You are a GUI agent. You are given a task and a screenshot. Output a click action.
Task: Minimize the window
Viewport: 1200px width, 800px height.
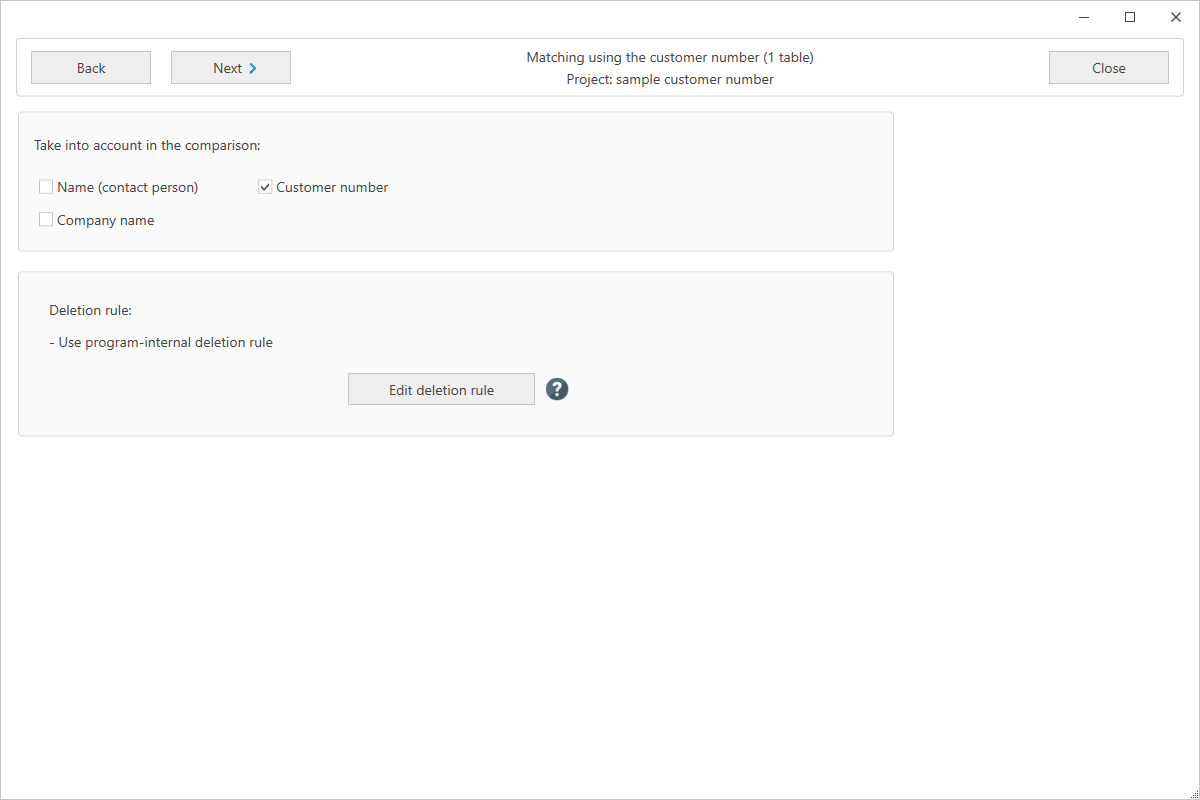coord(1084,17)
